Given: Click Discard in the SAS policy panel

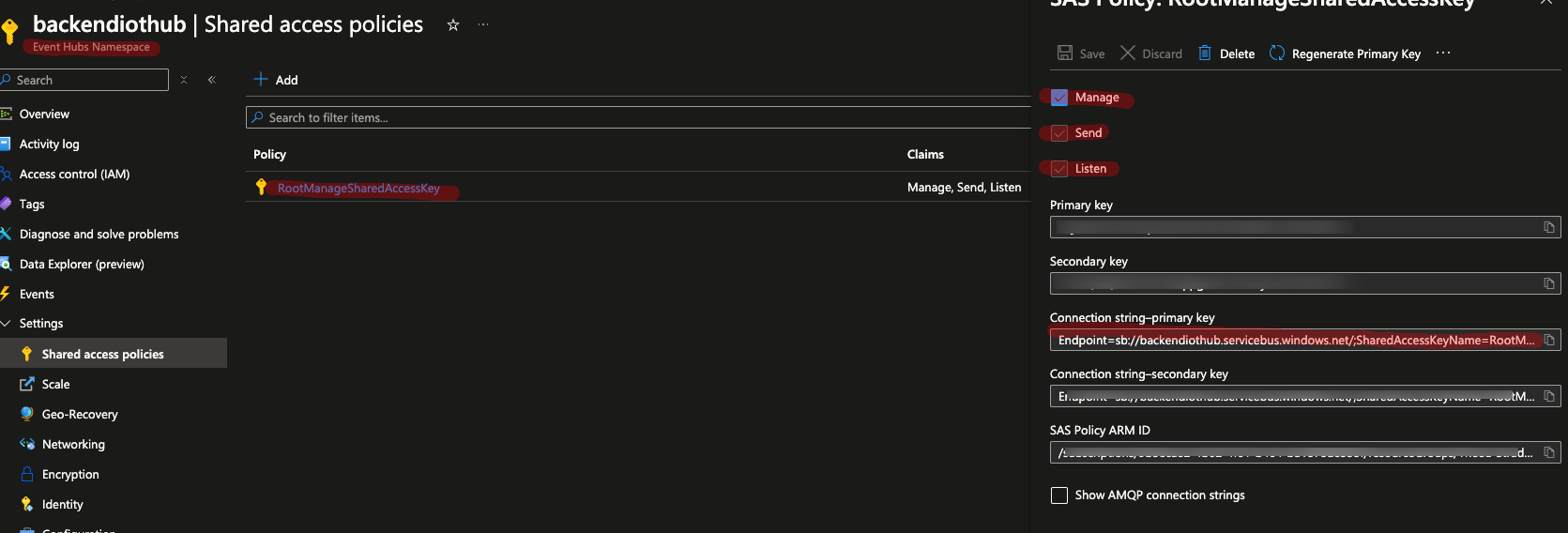Looking at the screenshot, I should click(1151, 53).
